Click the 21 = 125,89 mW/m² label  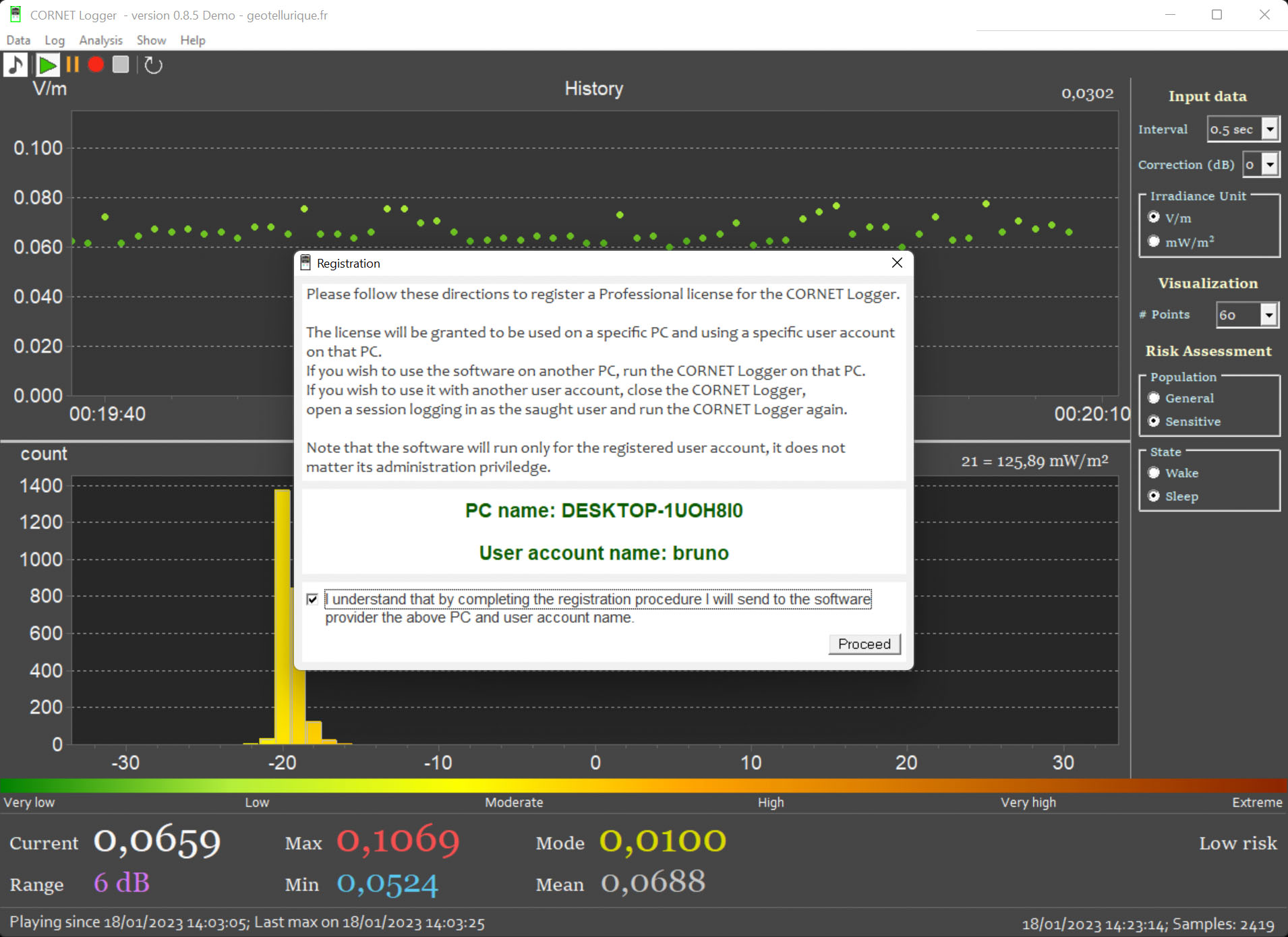(x=1034, y=461)
